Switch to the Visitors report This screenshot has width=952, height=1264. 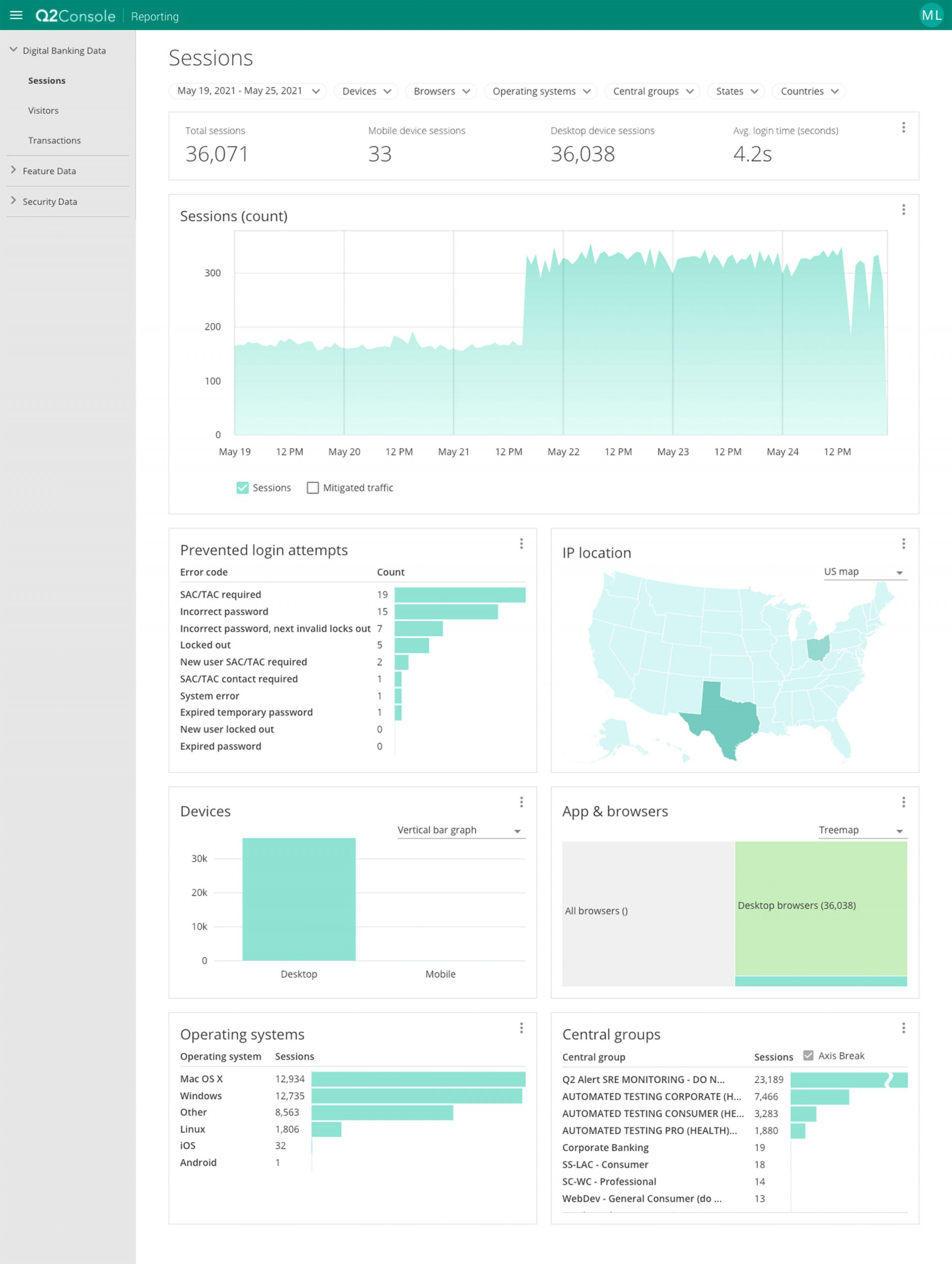pyautogui.click(x=44, y=110)
